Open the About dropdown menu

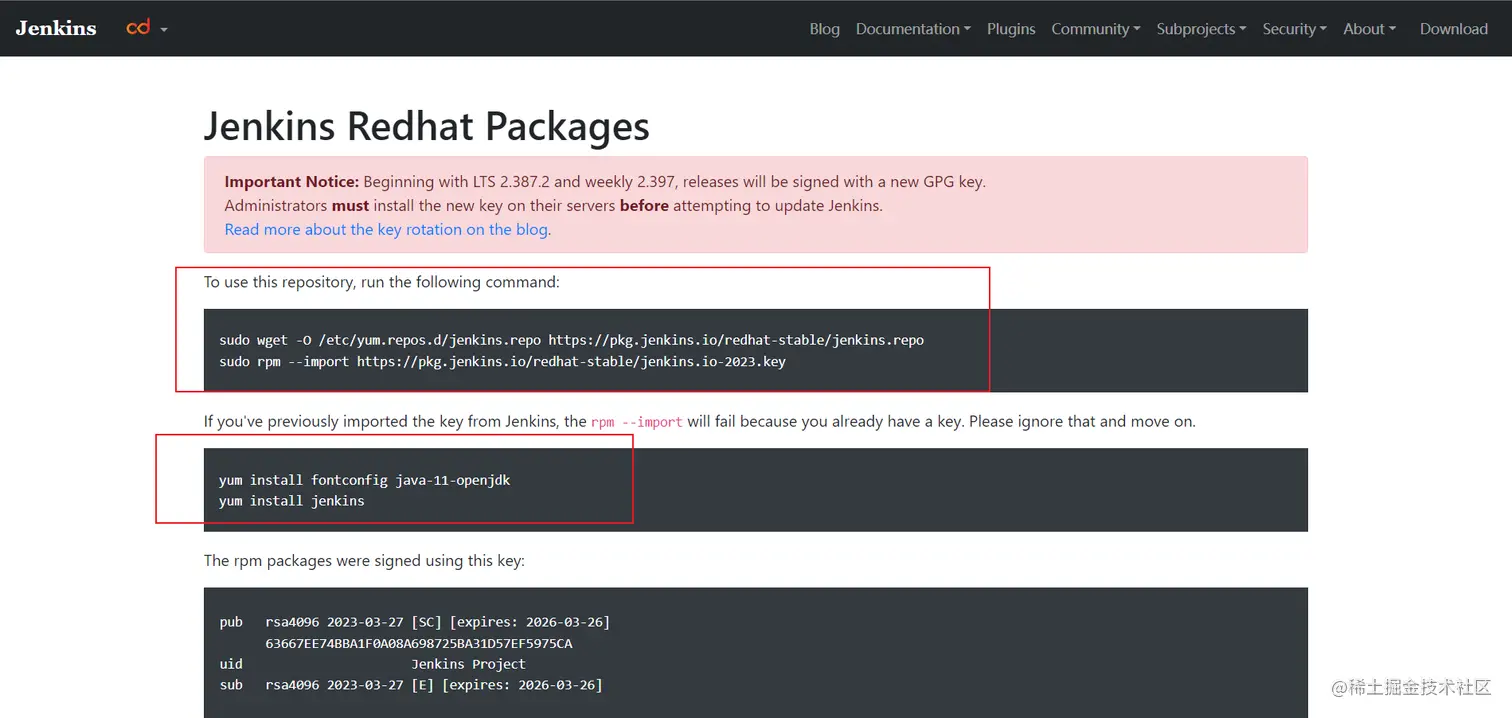pyautogui.click(x=1369, y=29)
